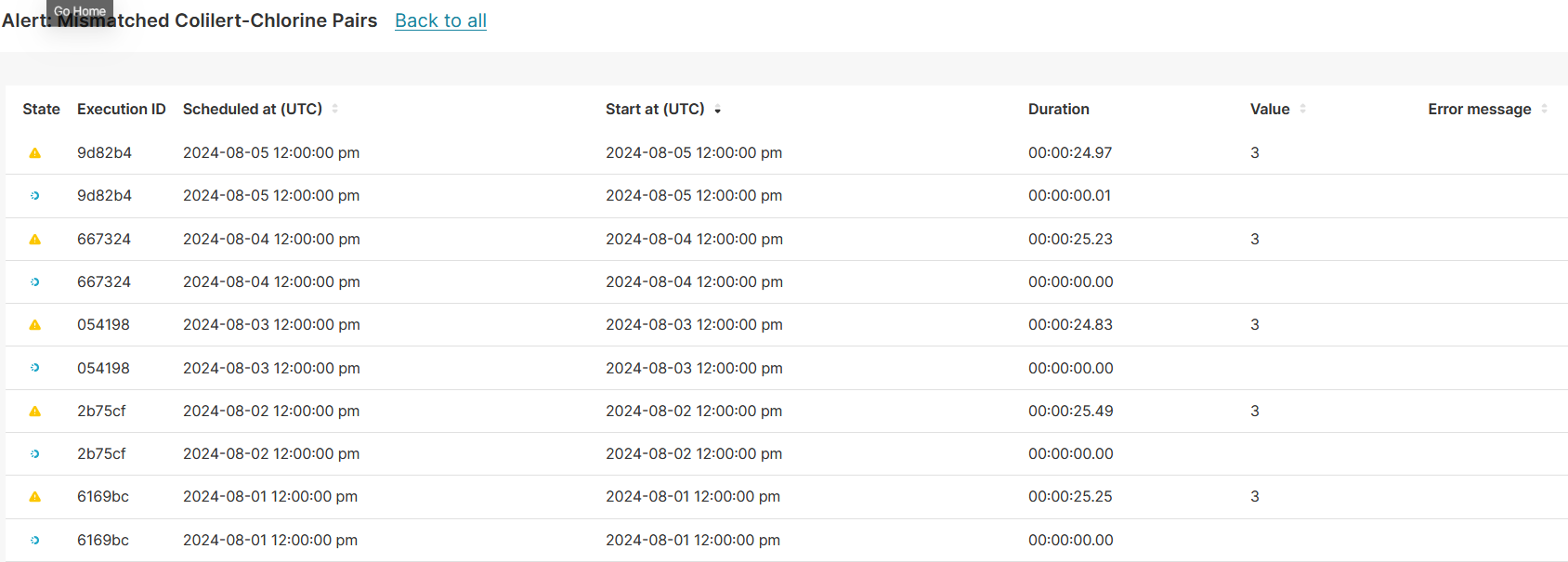Click start time in 6169bc warning row
1568x562 pixels.
[693, 496]
